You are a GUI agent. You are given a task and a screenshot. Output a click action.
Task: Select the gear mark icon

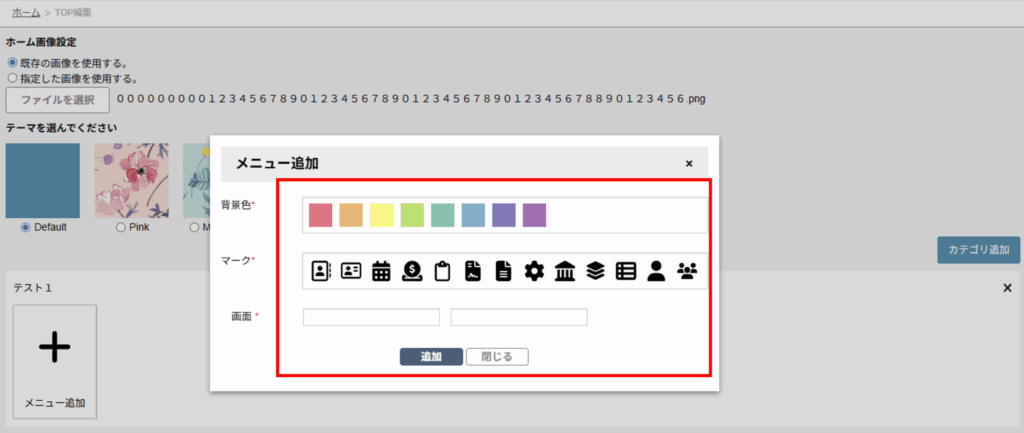coord(534,270)
